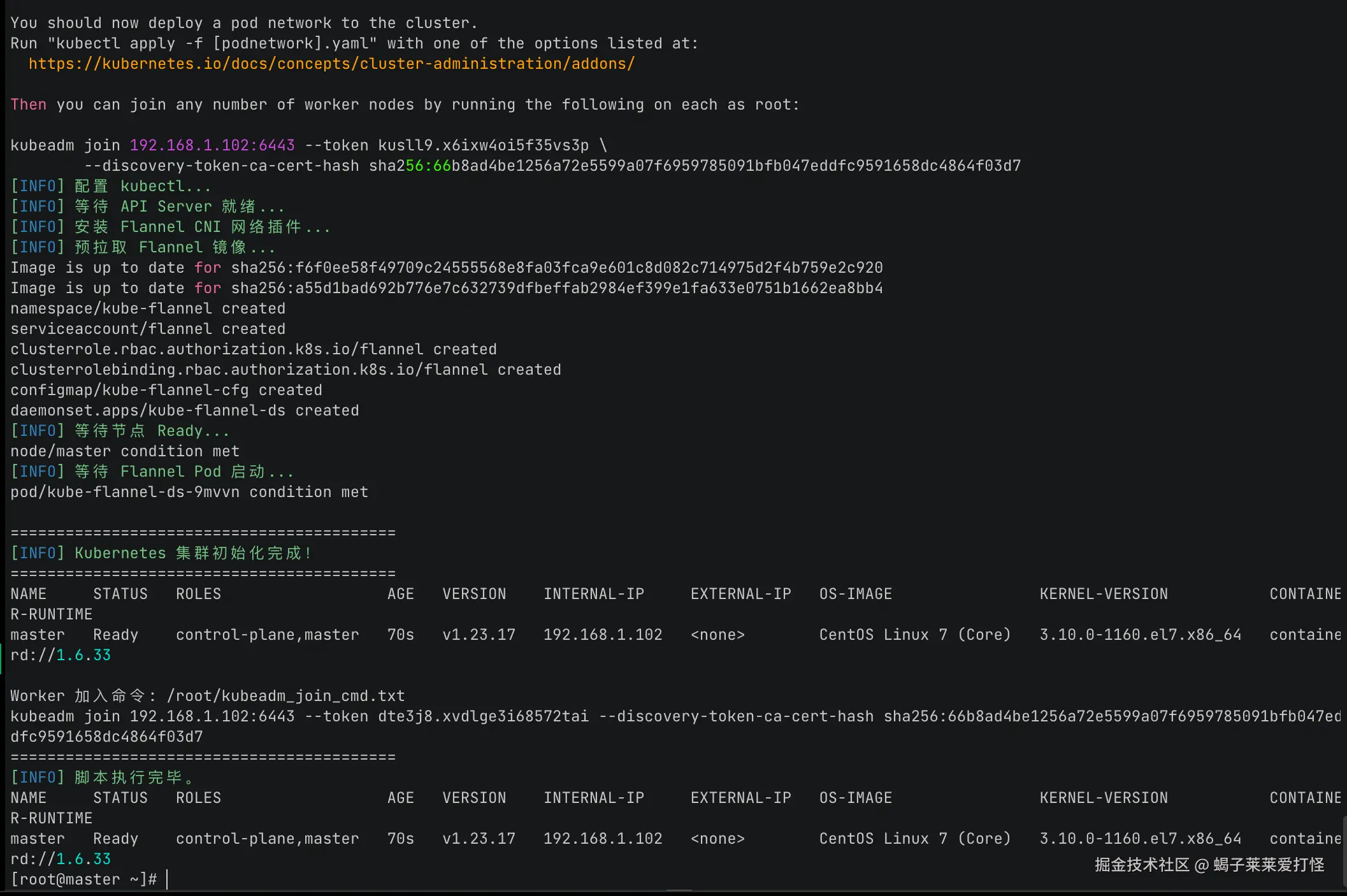Viewport: 1347px width, 896px height.
Task: Click the first control-plane,master roles value
Action: [x=267, y=635]
